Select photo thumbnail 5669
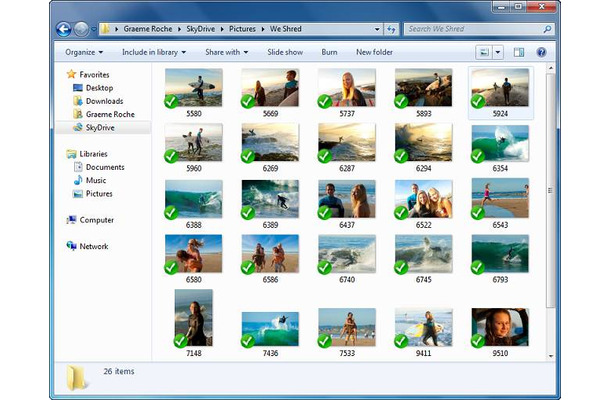 coord(270,88)
